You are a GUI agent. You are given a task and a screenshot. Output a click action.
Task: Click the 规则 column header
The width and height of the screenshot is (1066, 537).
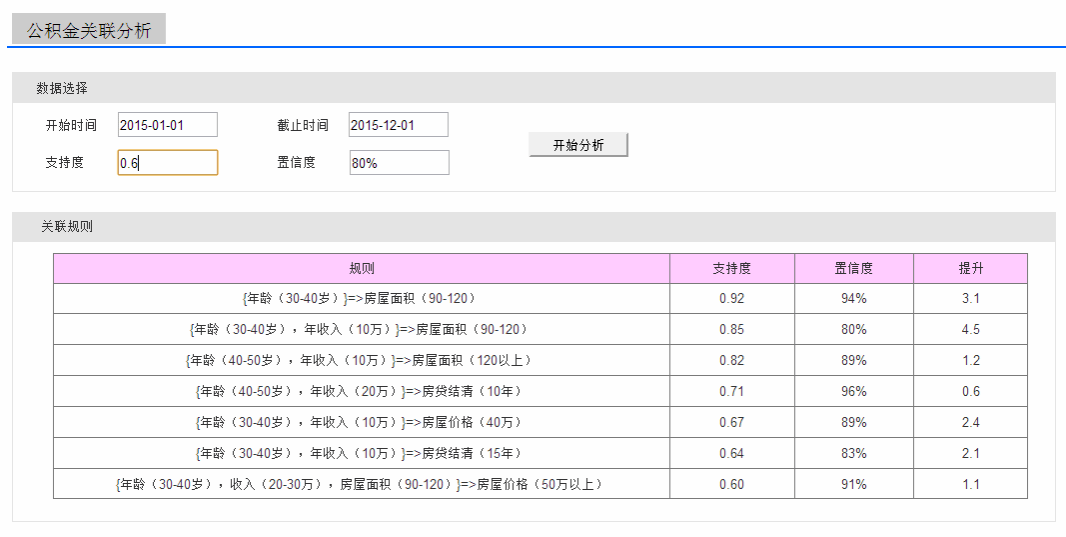tap(361, 269)
